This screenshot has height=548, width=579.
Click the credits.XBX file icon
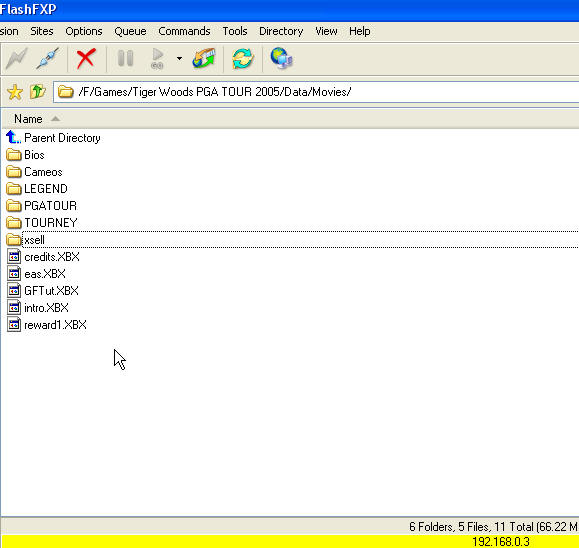pyautogui.click(x=14, y=257)
